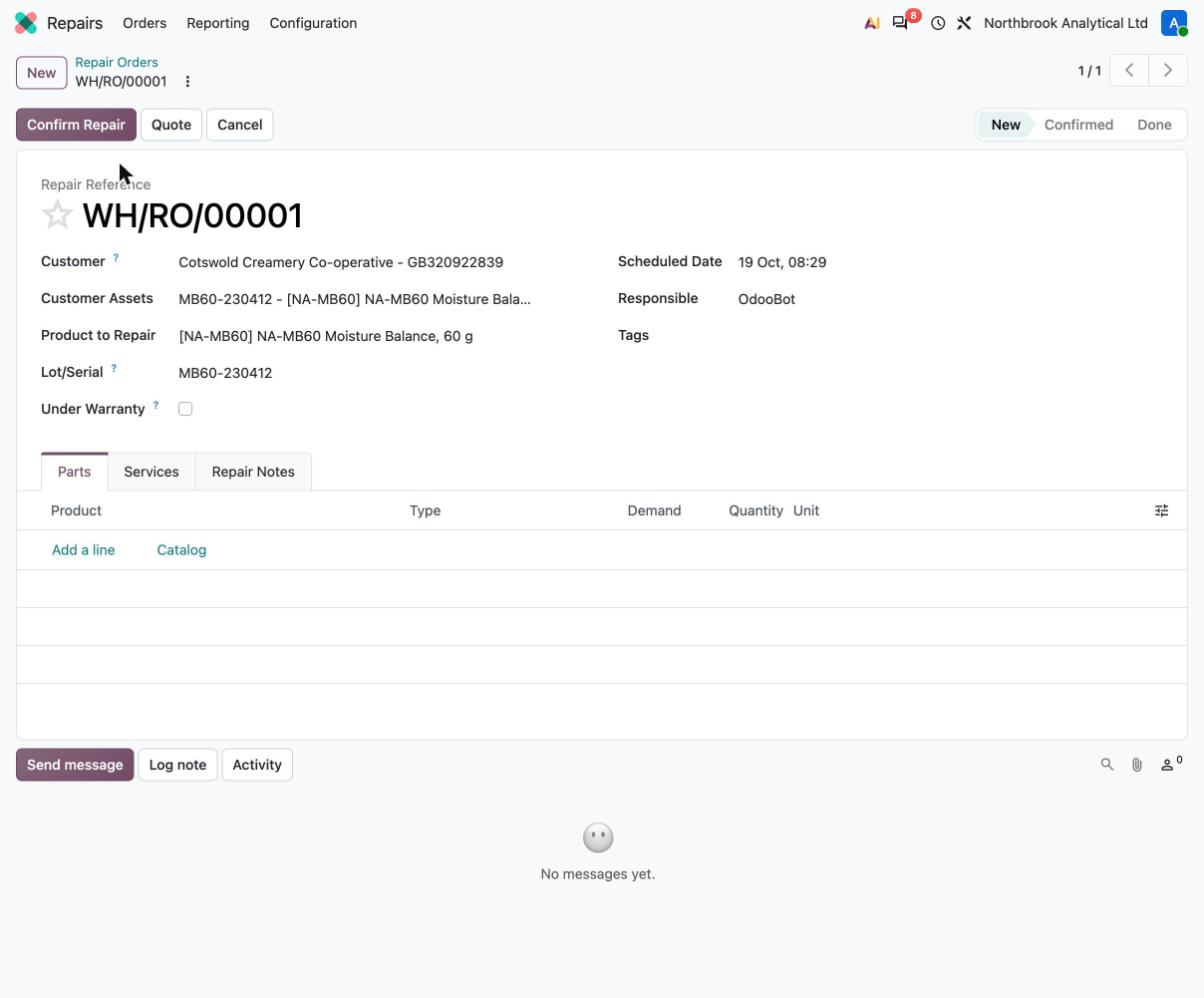
Task: Mark the repair order as favorite star
Action: pos(57,215)
